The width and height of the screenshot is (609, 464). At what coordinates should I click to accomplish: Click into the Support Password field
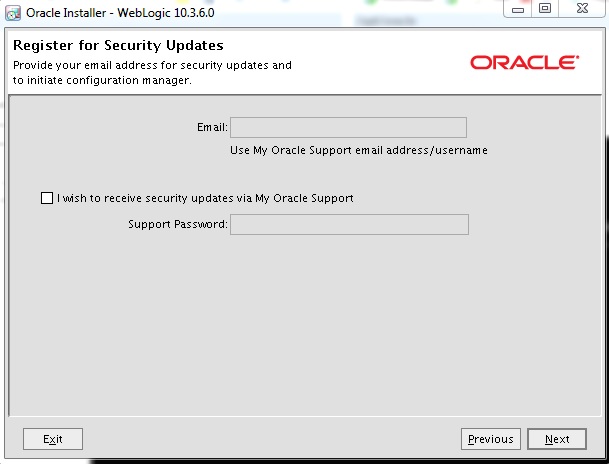[x=348, y=224]
